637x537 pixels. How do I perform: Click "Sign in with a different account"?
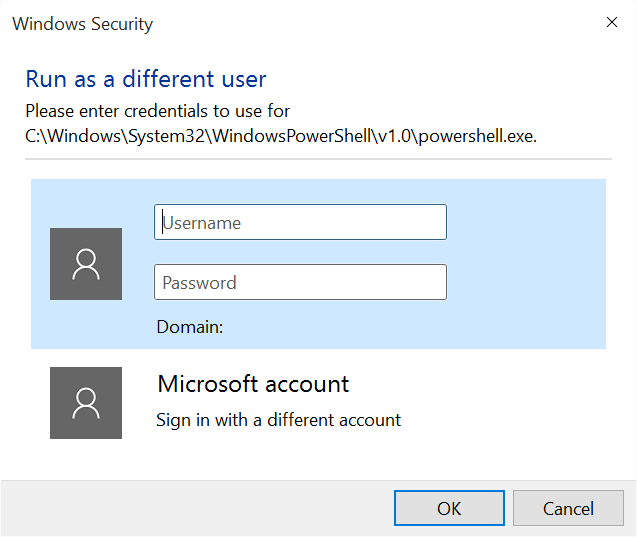[279, 420]
